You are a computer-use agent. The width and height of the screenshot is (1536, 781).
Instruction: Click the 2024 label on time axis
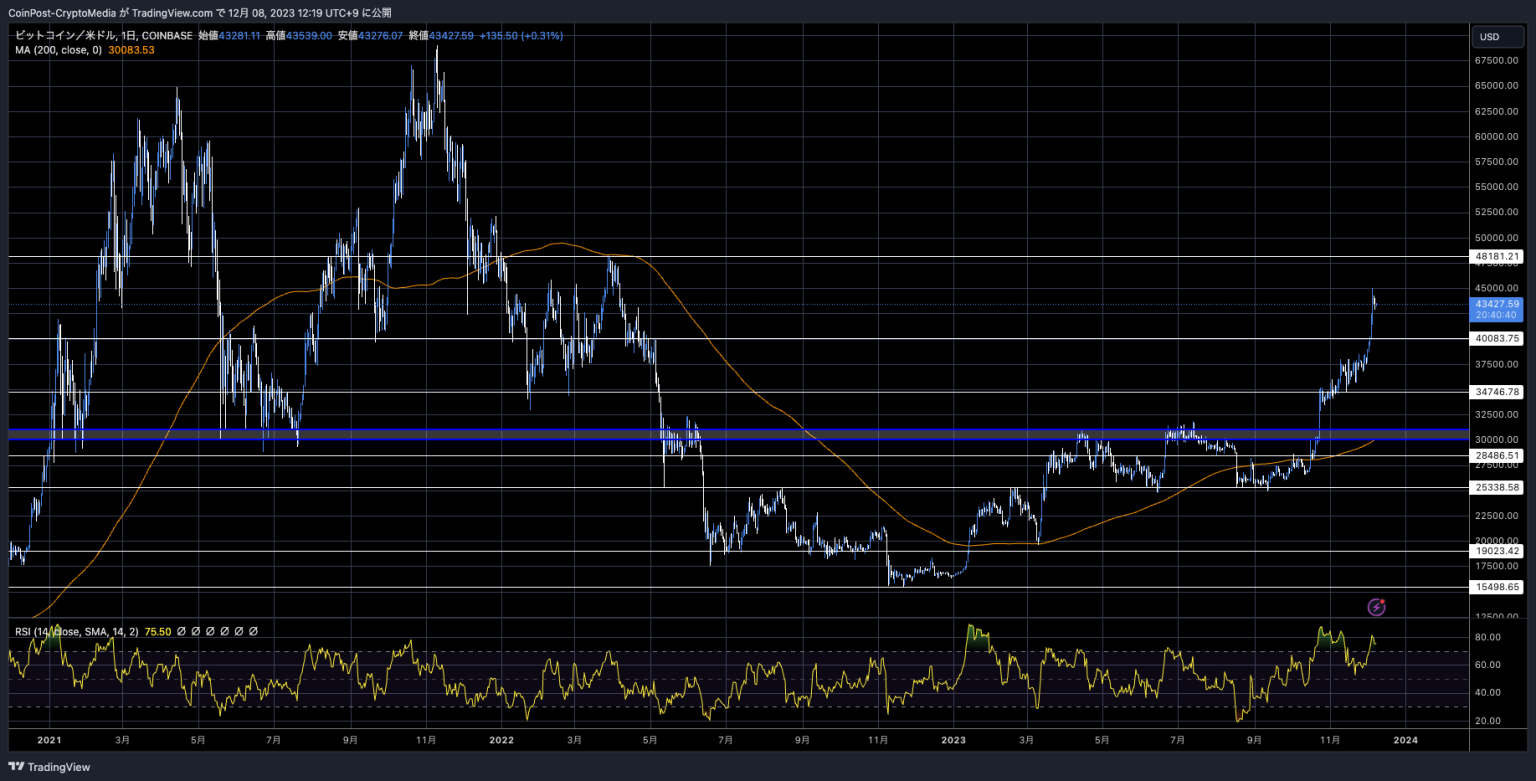coord(1405,740)
